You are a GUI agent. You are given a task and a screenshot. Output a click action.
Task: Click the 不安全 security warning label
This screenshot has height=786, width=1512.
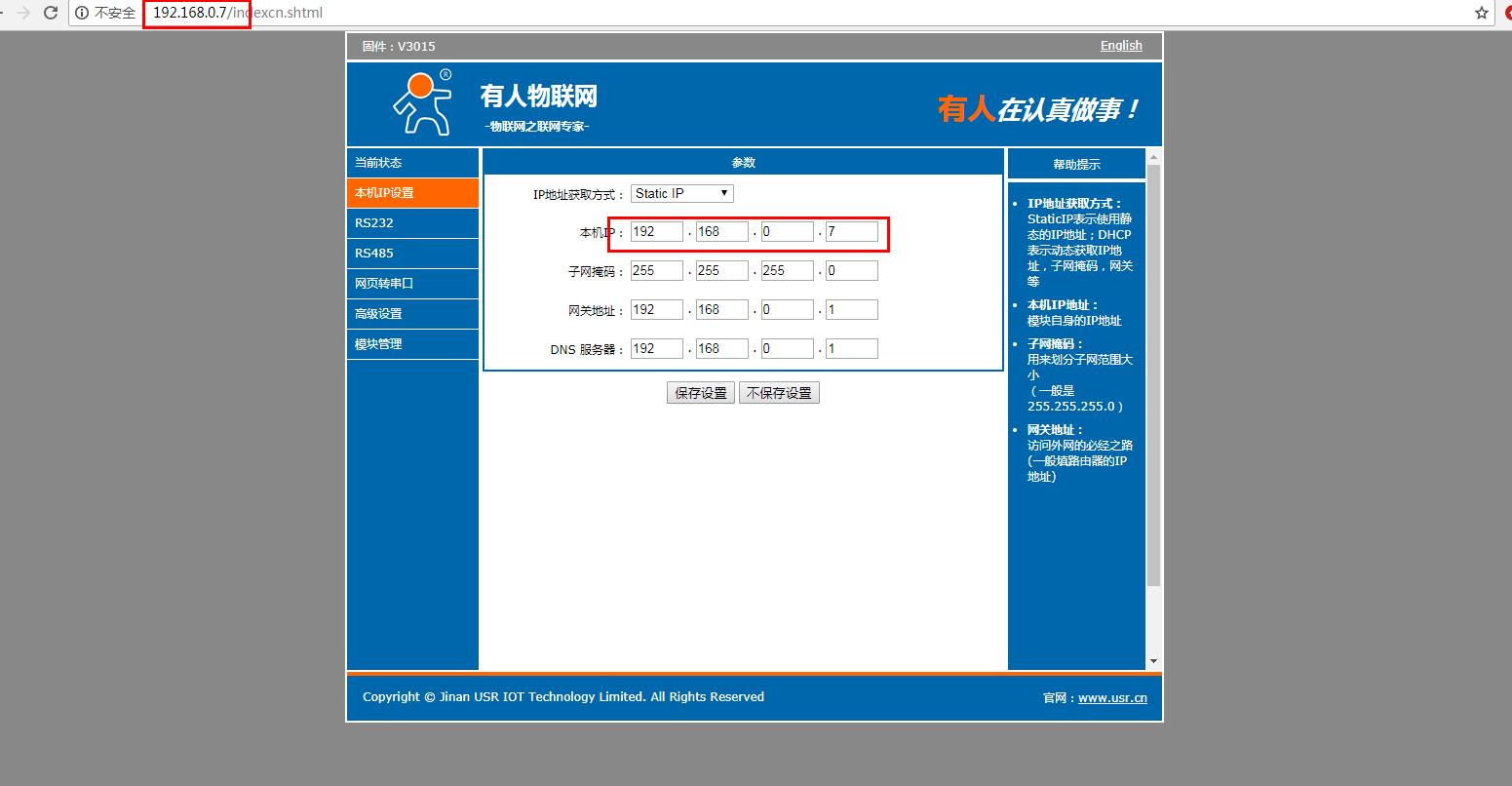115,14
